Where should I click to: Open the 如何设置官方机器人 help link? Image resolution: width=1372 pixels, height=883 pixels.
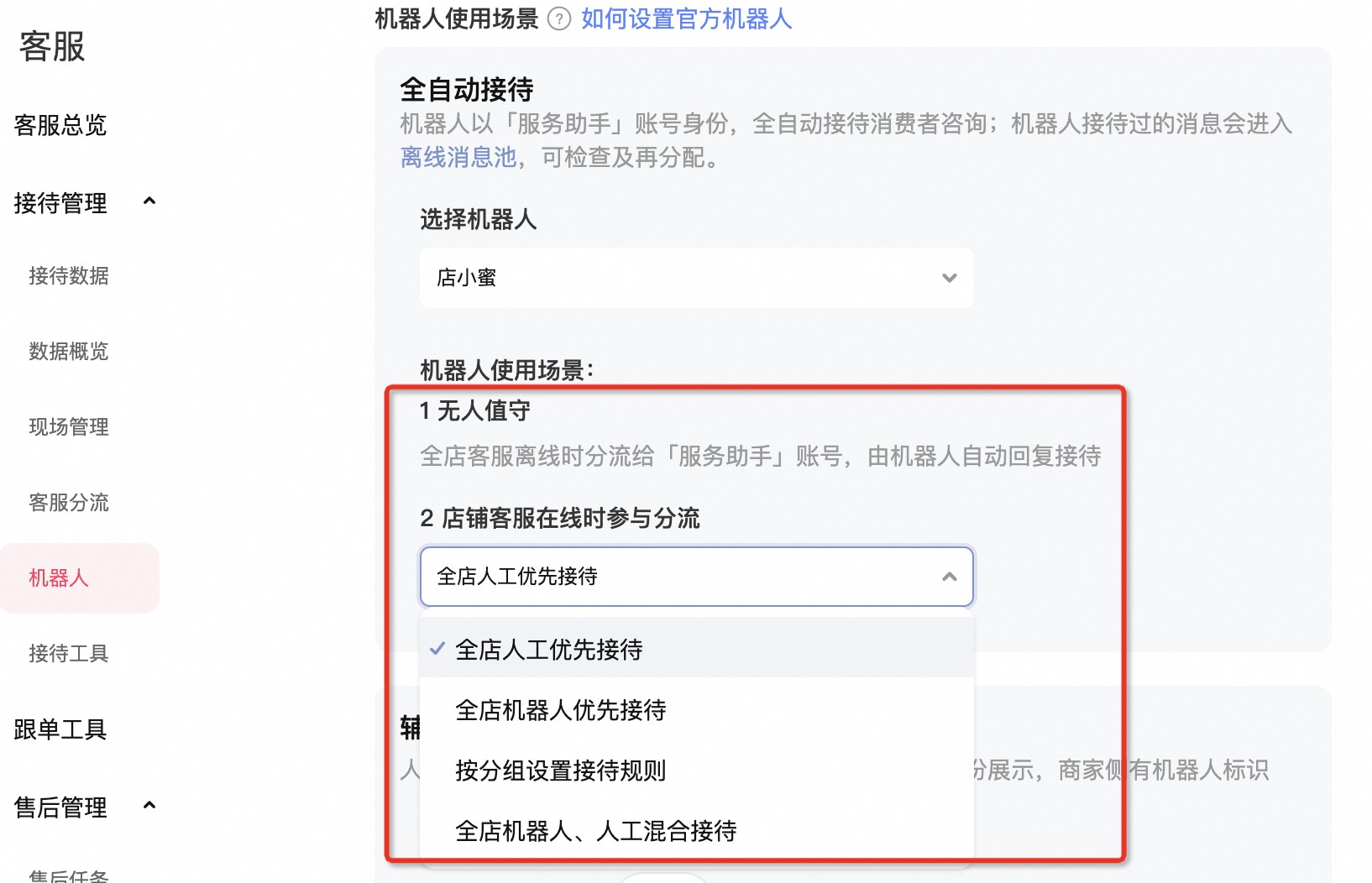[685, 18]
